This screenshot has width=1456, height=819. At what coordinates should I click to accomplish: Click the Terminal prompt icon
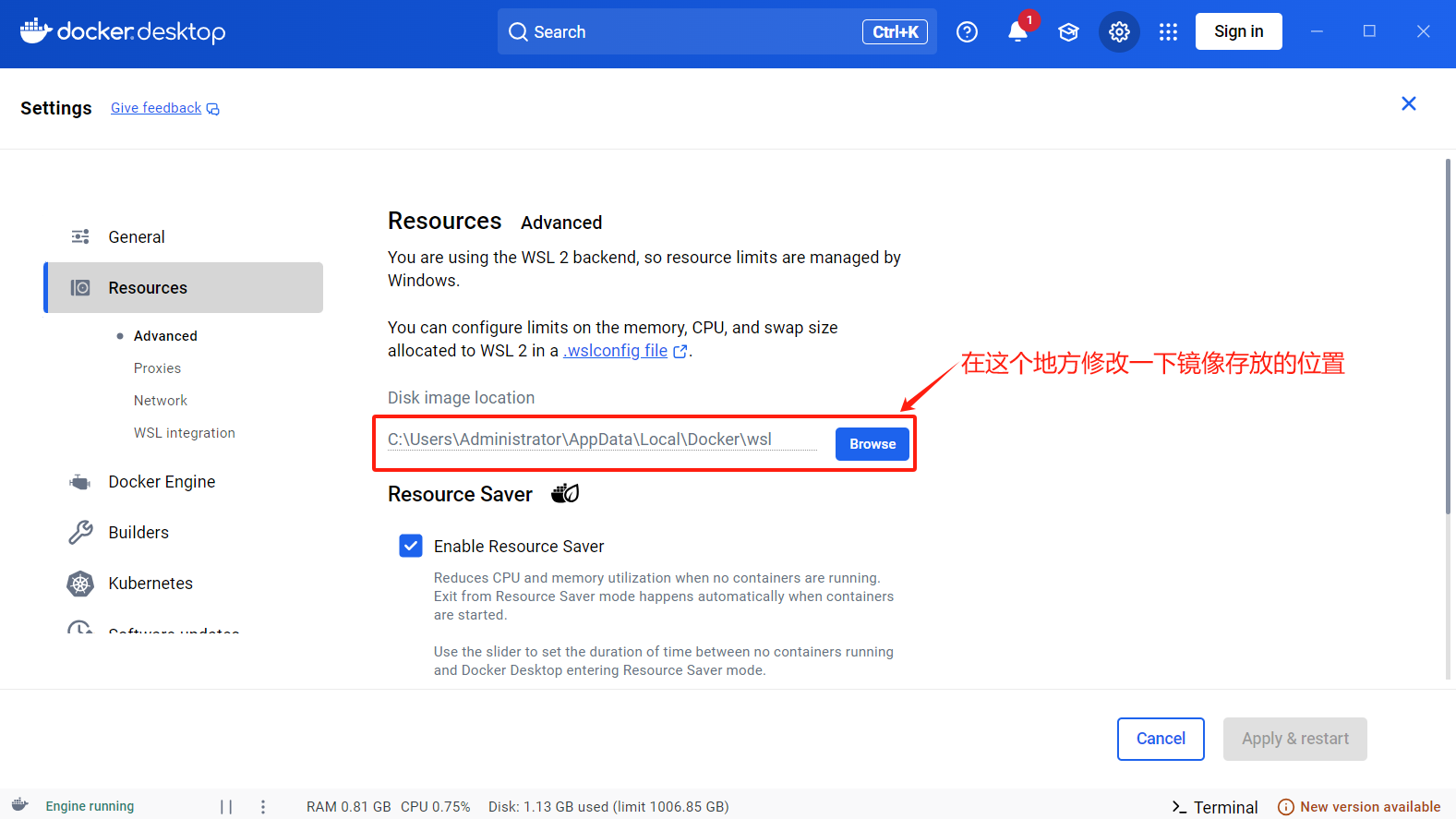coord(1179,807)
